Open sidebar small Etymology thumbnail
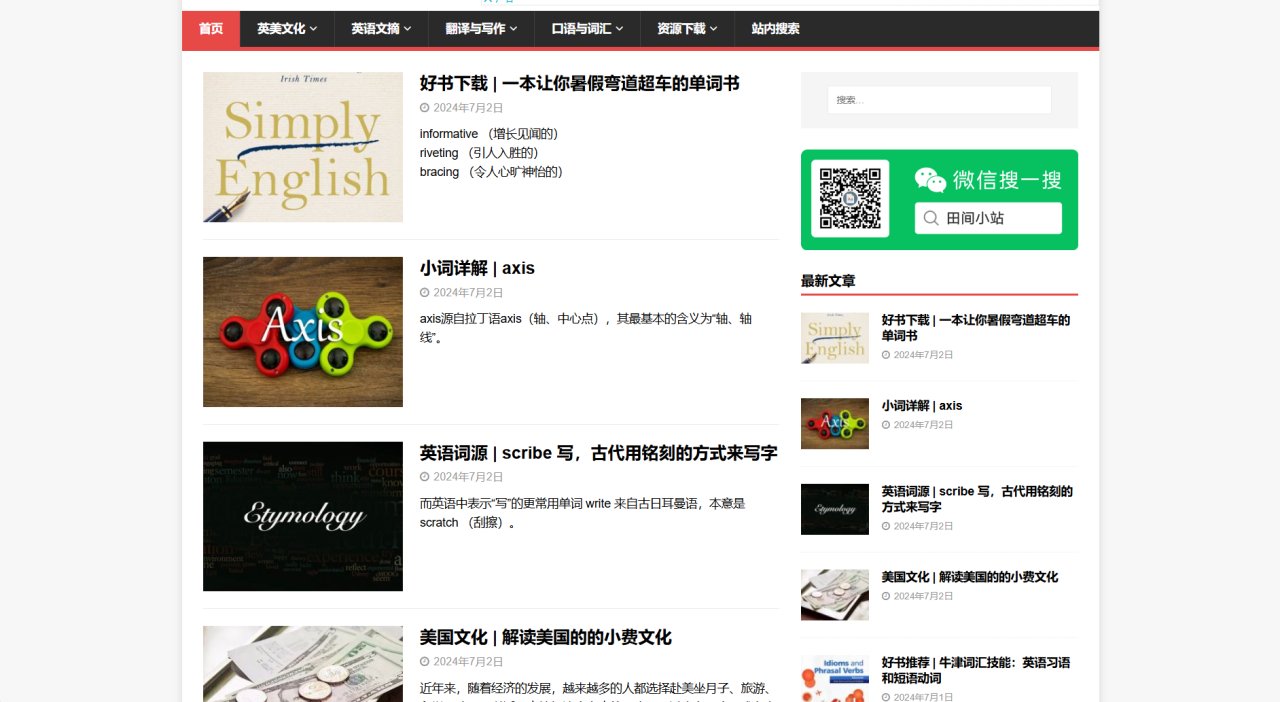1280x702 pixels. coord(835,509)
